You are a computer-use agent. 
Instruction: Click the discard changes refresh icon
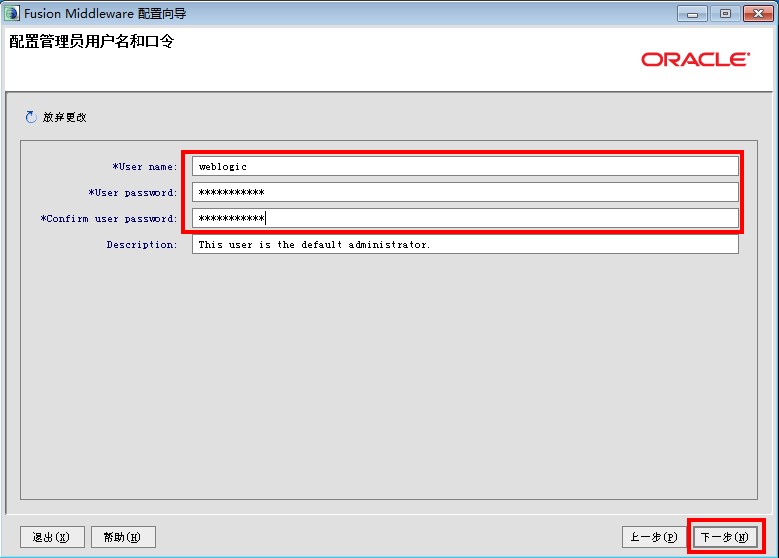(31, 117)
